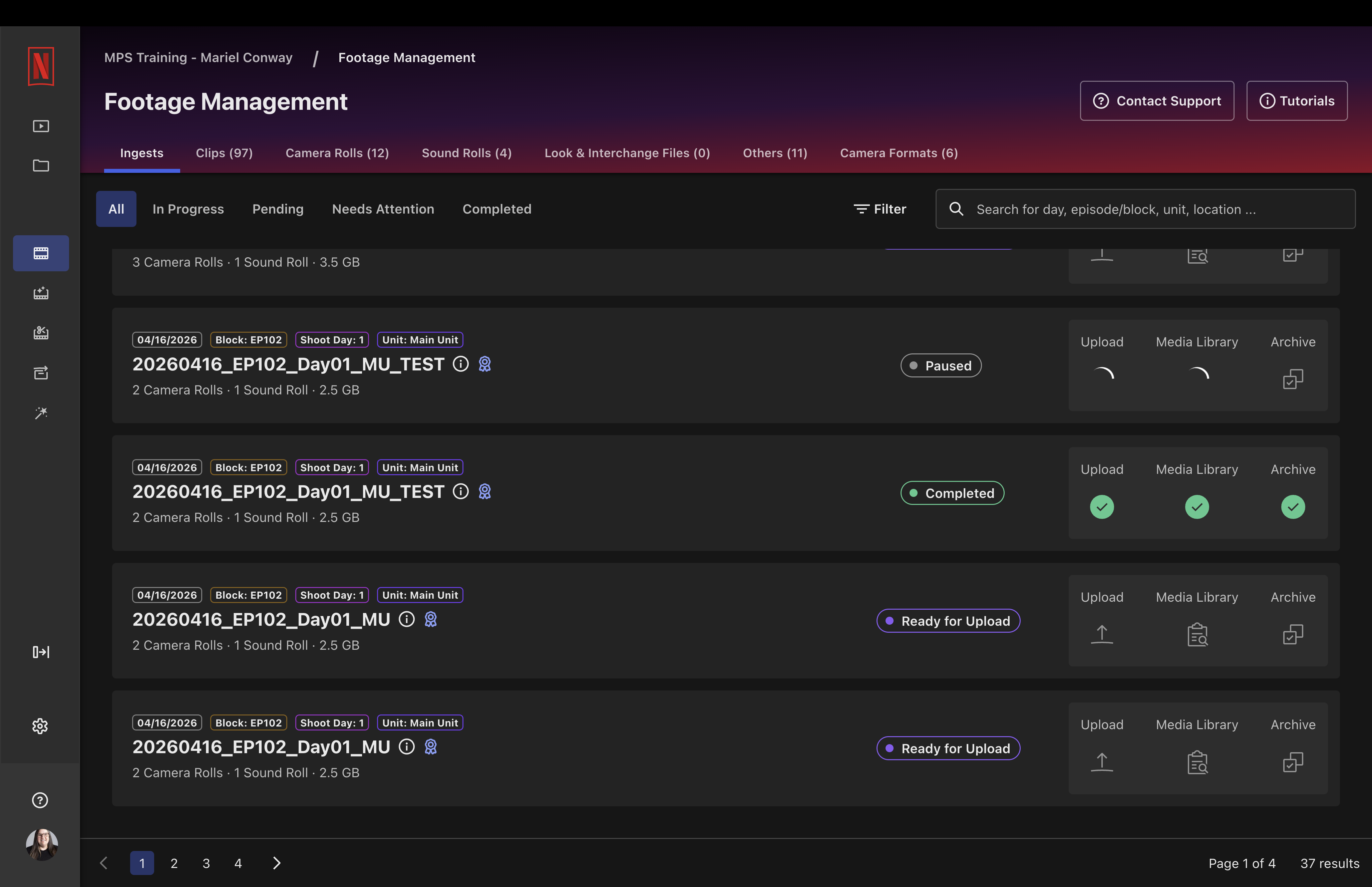Select page 1 in pagination
This screenshot has width=1372, height=887.
point(141,863)
